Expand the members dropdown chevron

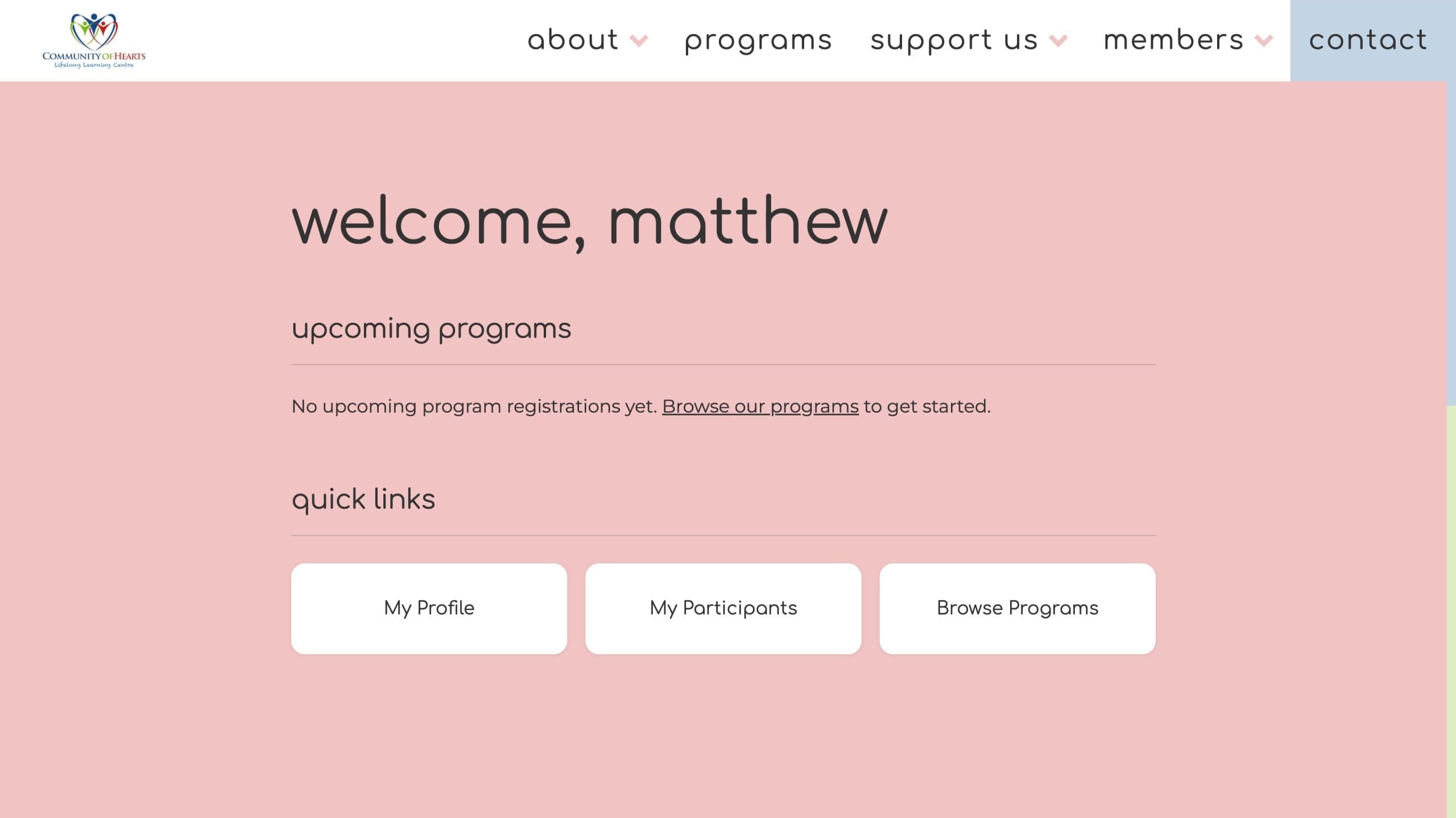pyautogui.click(x=1264, y=41)
